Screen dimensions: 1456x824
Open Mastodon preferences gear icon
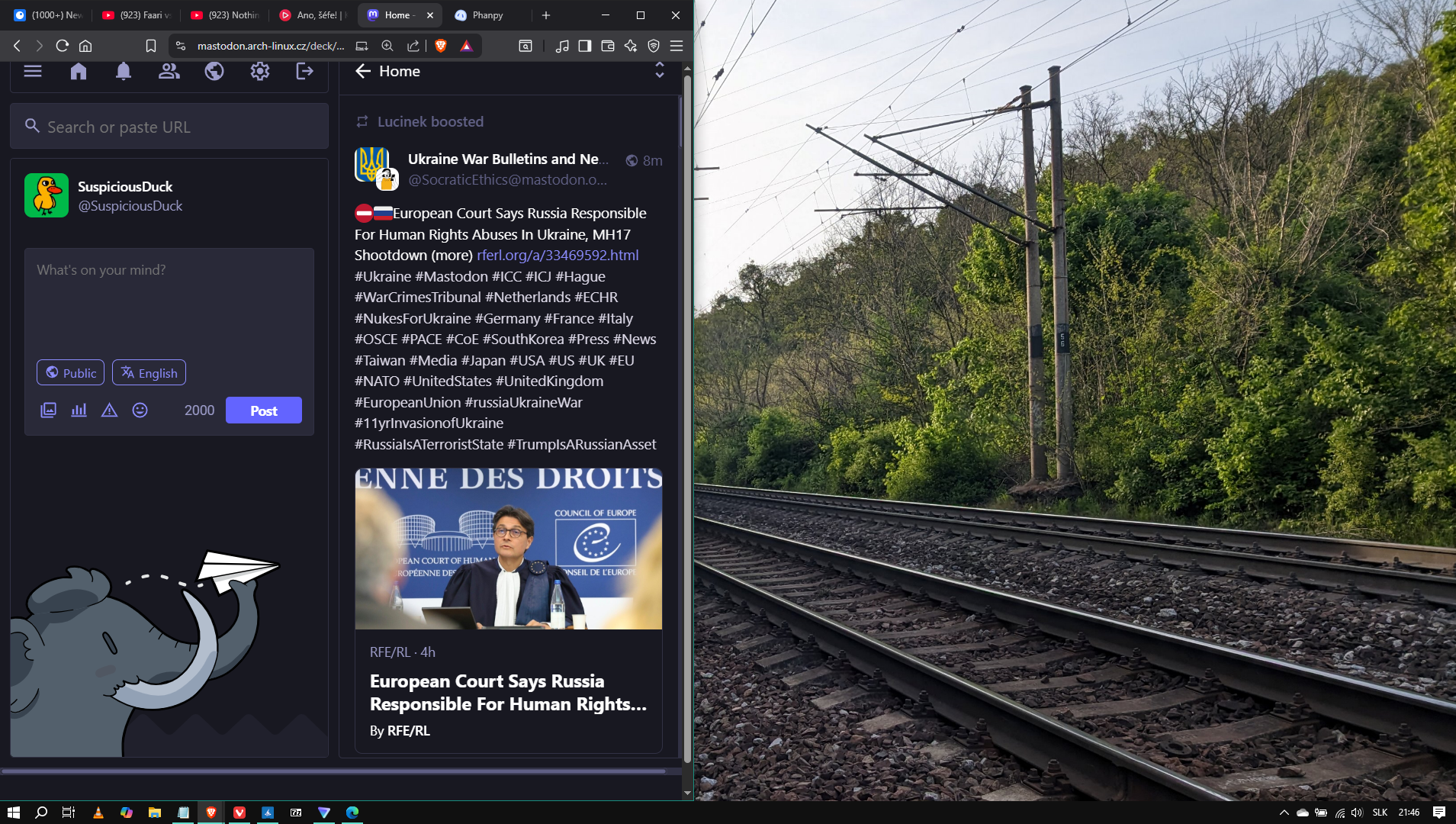(x=260, y=72)
